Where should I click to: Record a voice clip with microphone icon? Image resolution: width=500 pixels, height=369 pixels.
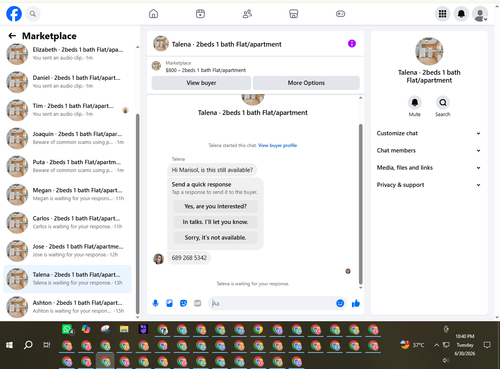(x=155, y=303)
